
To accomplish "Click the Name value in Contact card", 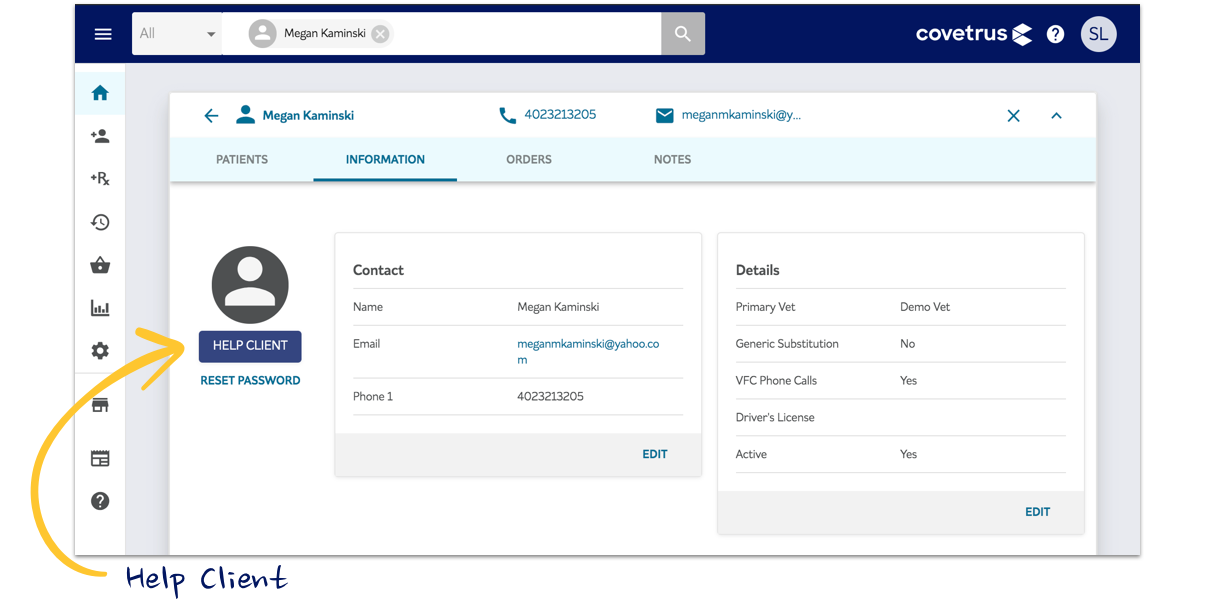I will point(558,307).
